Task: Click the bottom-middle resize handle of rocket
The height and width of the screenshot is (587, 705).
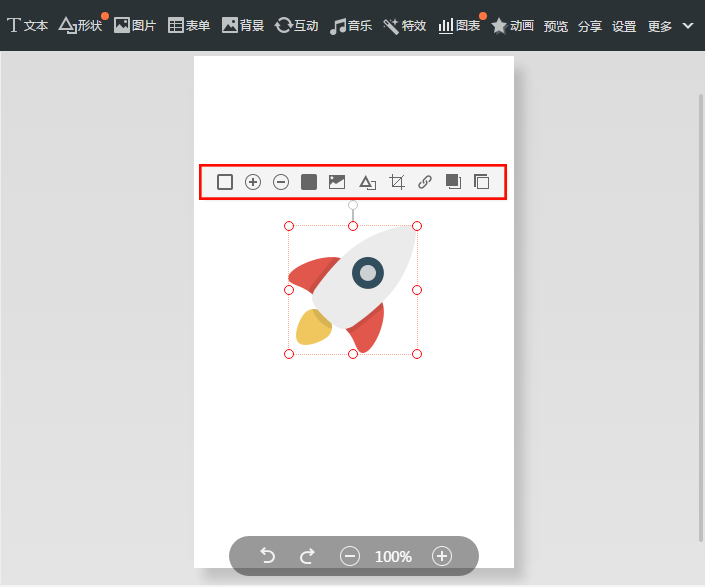Action: click(353, 354)
